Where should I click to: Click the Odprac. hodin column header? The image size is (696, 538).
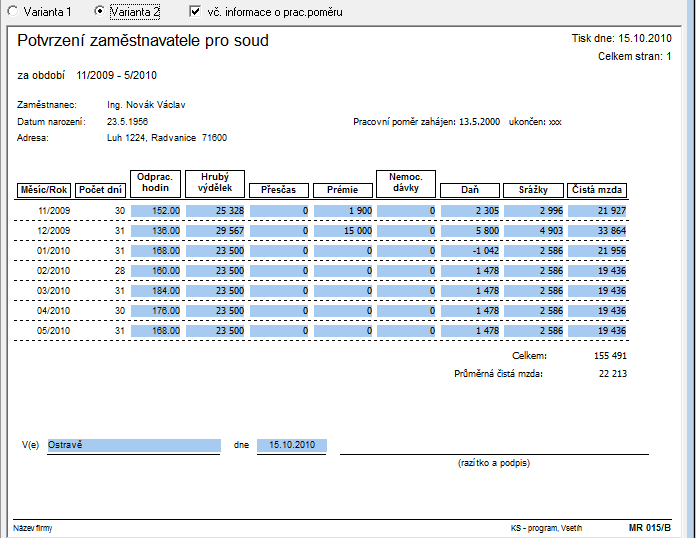click(155, 183)
